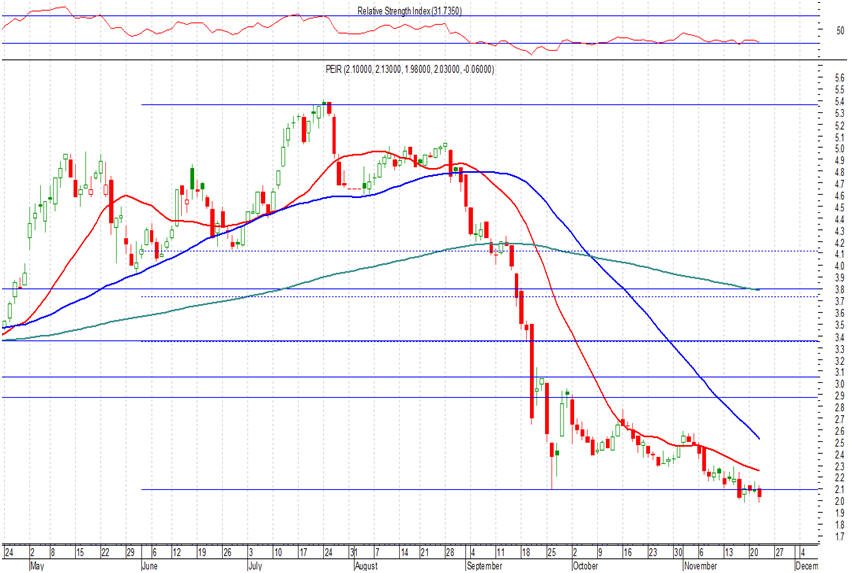The height and width of the screenshot is (573, 849).
Task: Click the RSI 50 level label
Action: click(840, 30)
